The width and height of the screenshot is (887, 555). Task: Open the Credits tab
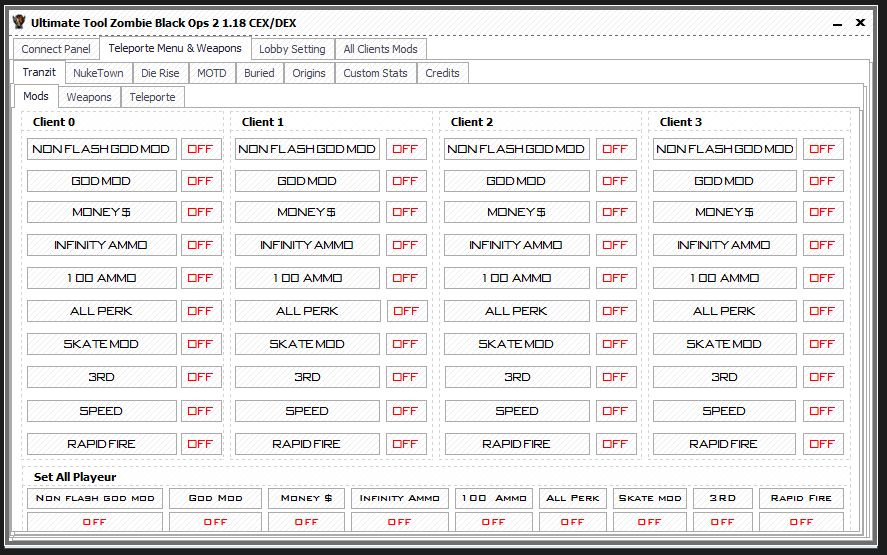coord(442,73)
